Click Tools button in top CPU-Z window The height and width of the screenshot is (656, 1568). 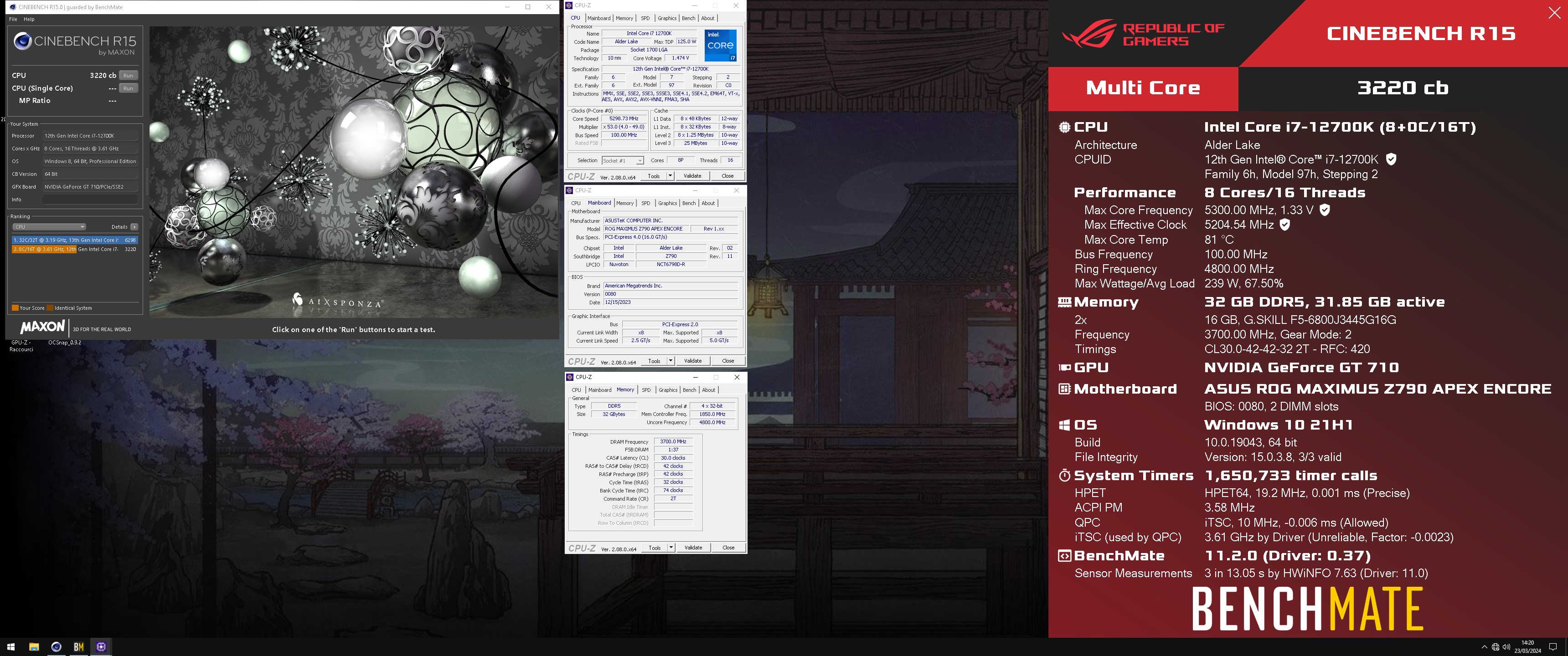pos(654,176)
